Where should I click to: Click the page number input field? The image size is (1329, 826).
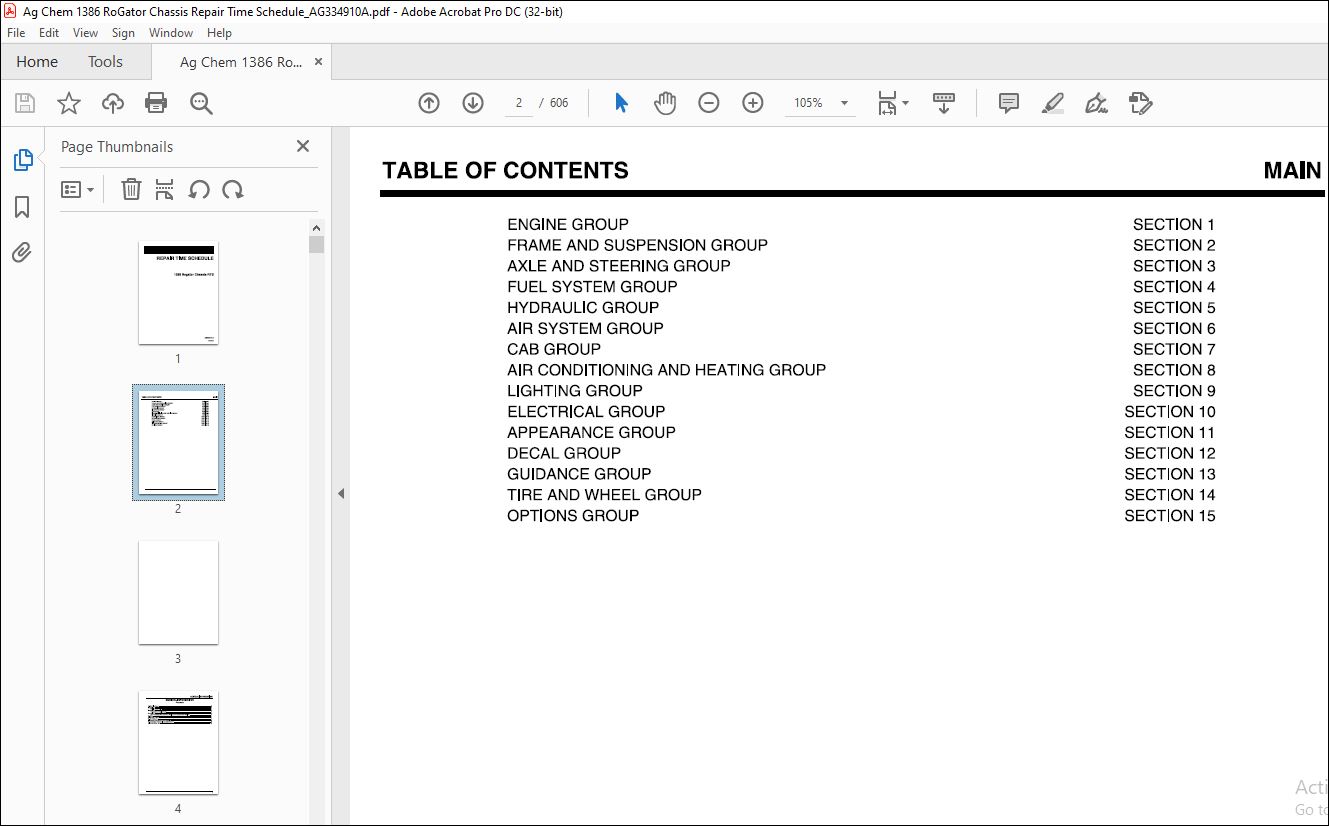[519, 103]
